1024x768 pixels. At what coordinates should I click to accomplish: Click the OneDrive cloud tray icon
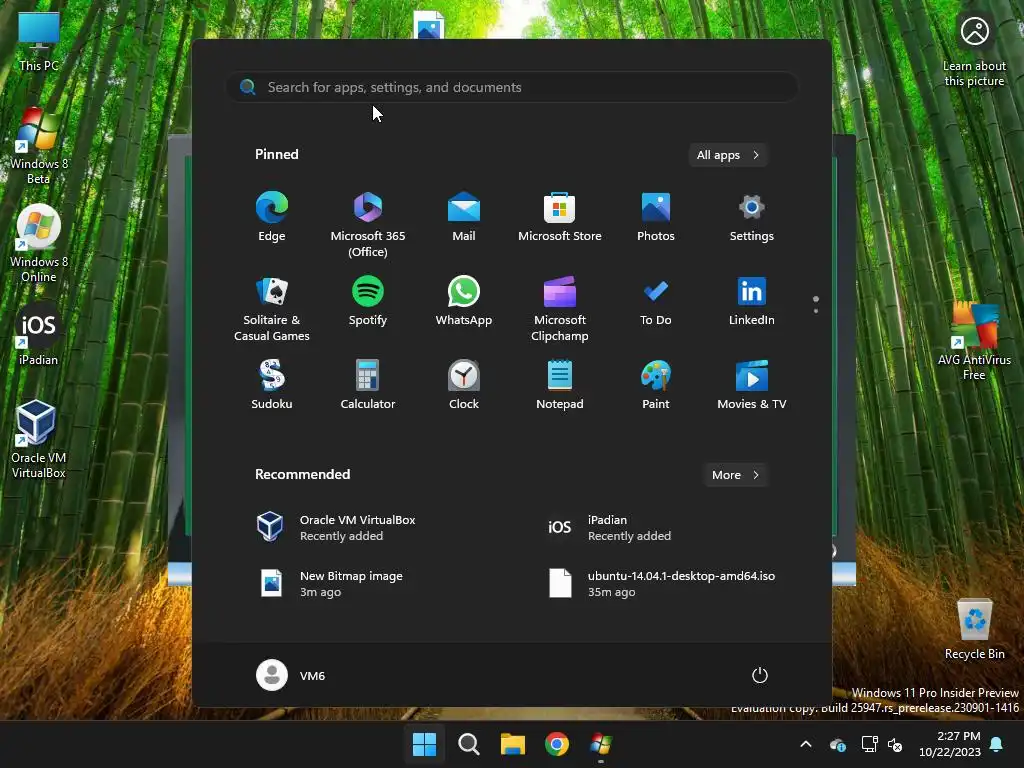(x=838, y=744)
